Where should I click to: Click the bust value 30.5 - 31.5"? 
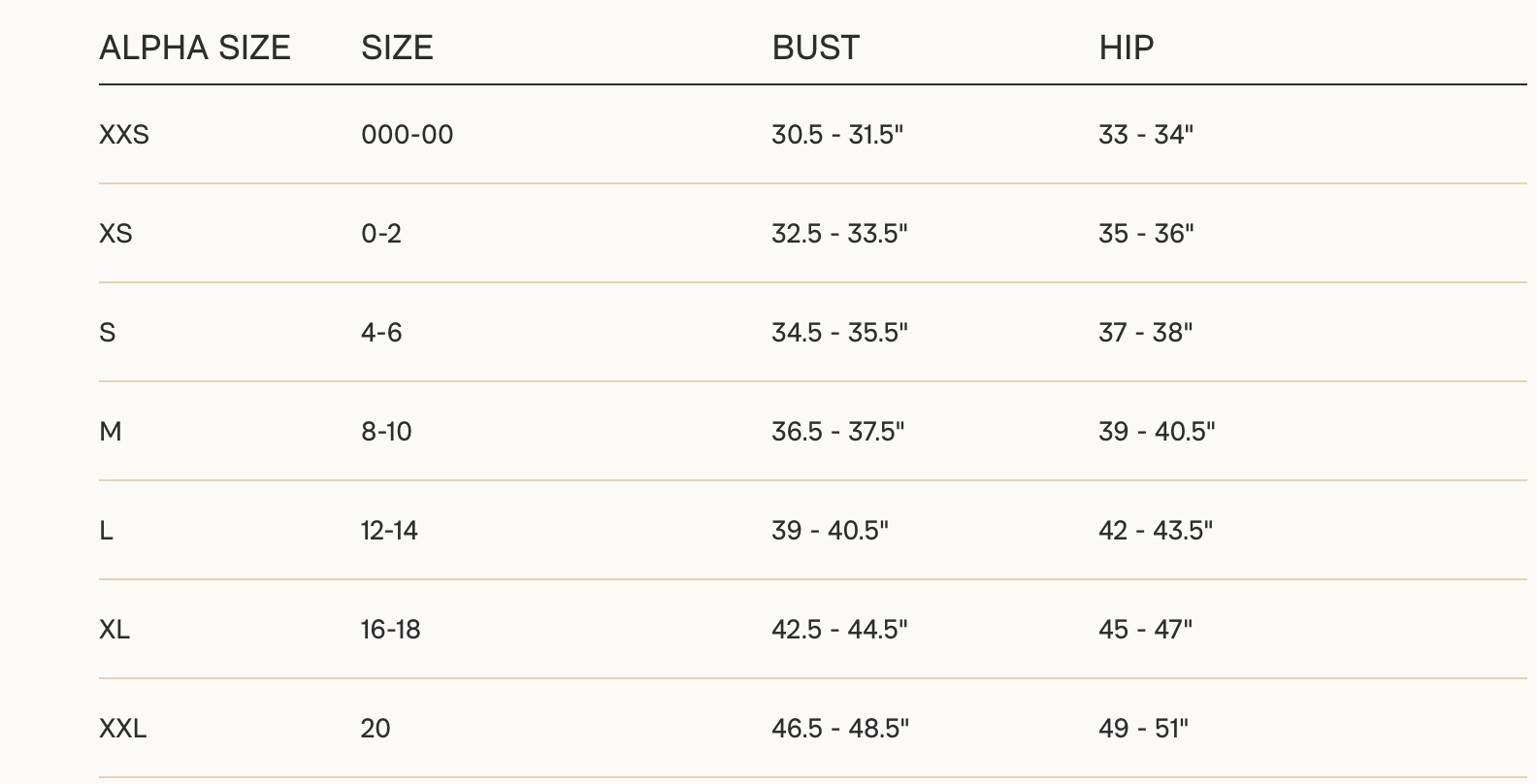(x=837, y=134)
